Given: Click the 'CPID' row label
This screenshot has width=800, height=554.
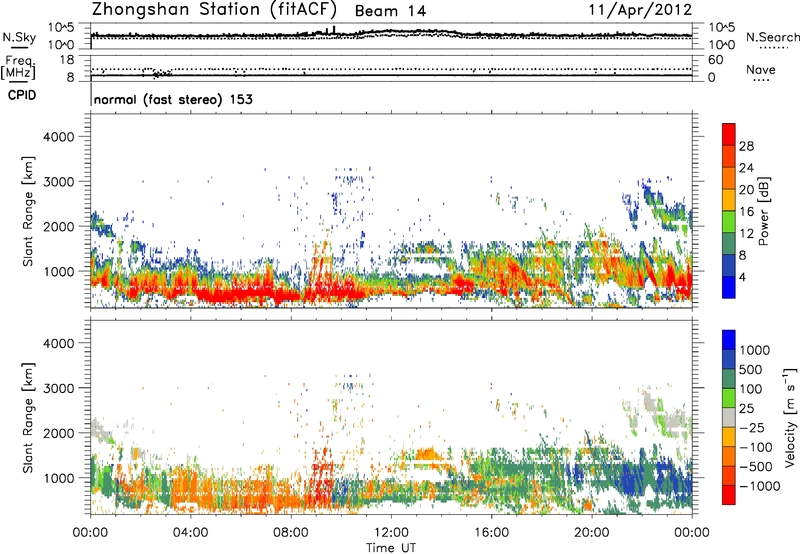Looking at the screenshot, I should click(x=21, y=95).
